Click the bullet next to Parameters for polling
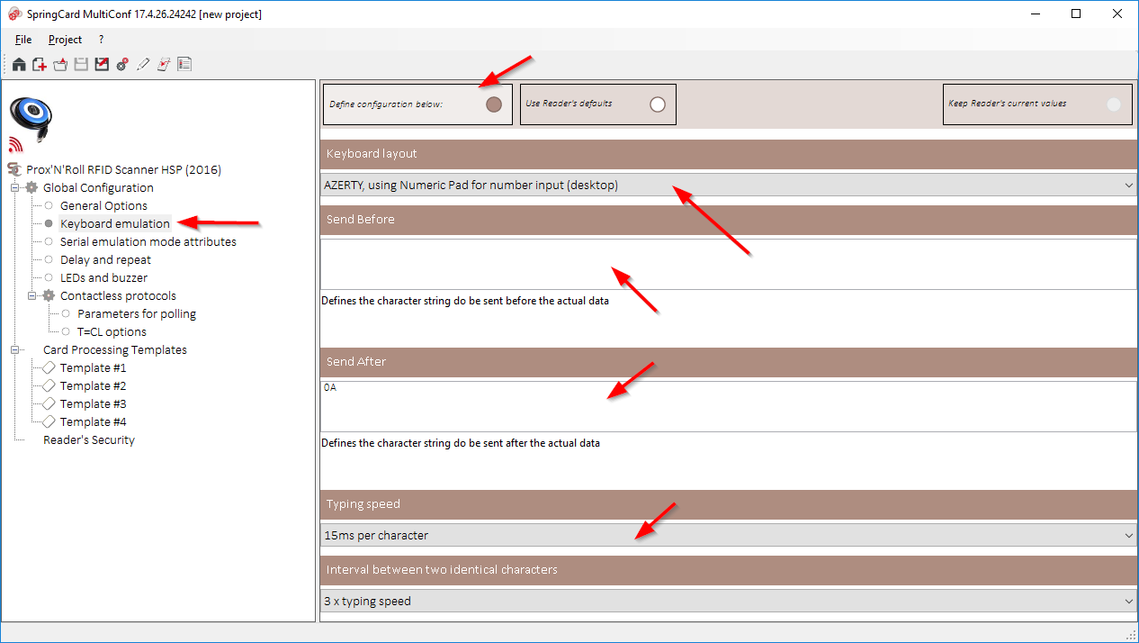The image size is (1139, 643). pos(66,314)
